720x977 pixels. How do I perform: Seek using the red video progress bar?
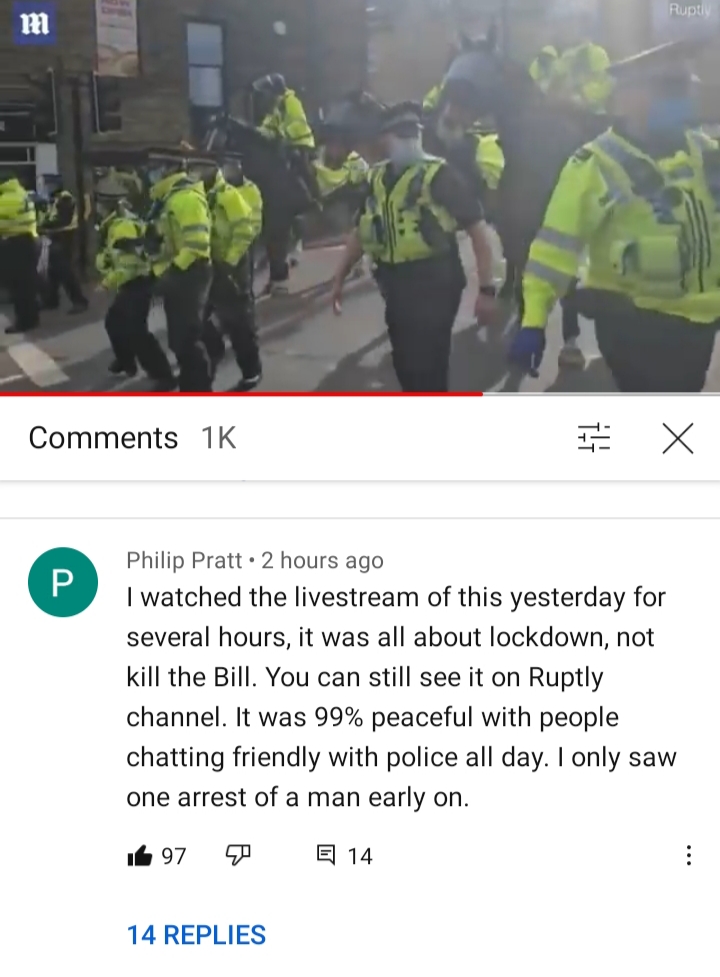coord(241,394)
